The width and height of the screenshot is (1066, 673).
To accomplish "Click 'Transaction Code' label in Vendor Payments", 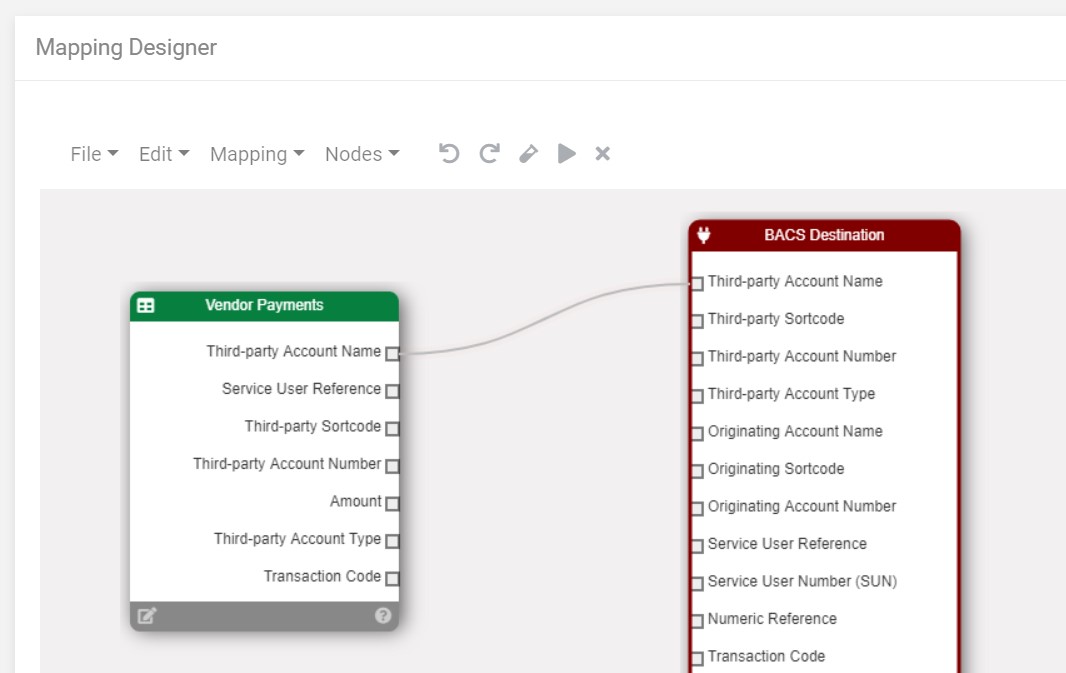I will 322,576.
